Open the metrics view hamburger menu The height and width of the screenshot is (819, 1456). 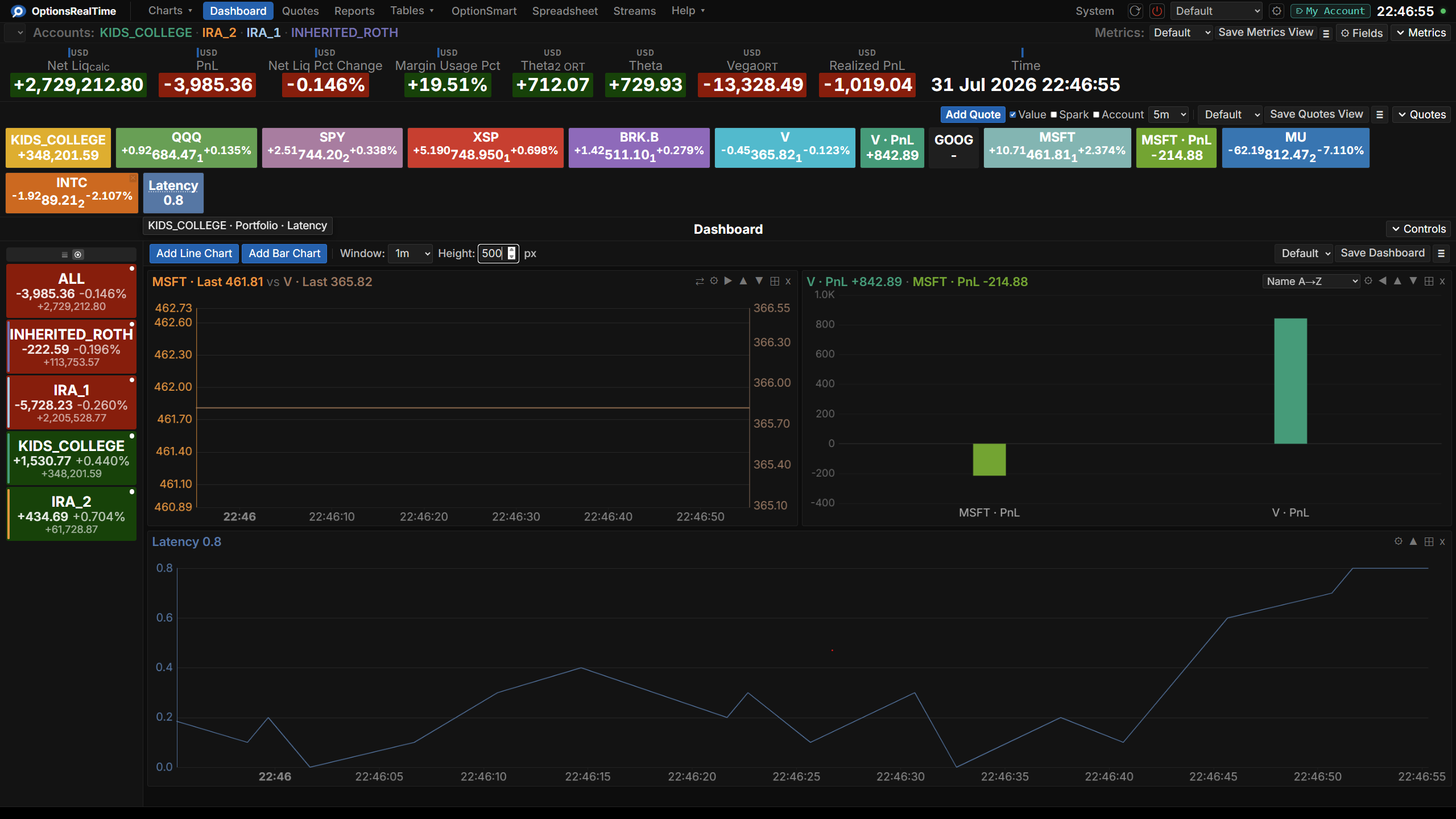(x=1326, y=34)
